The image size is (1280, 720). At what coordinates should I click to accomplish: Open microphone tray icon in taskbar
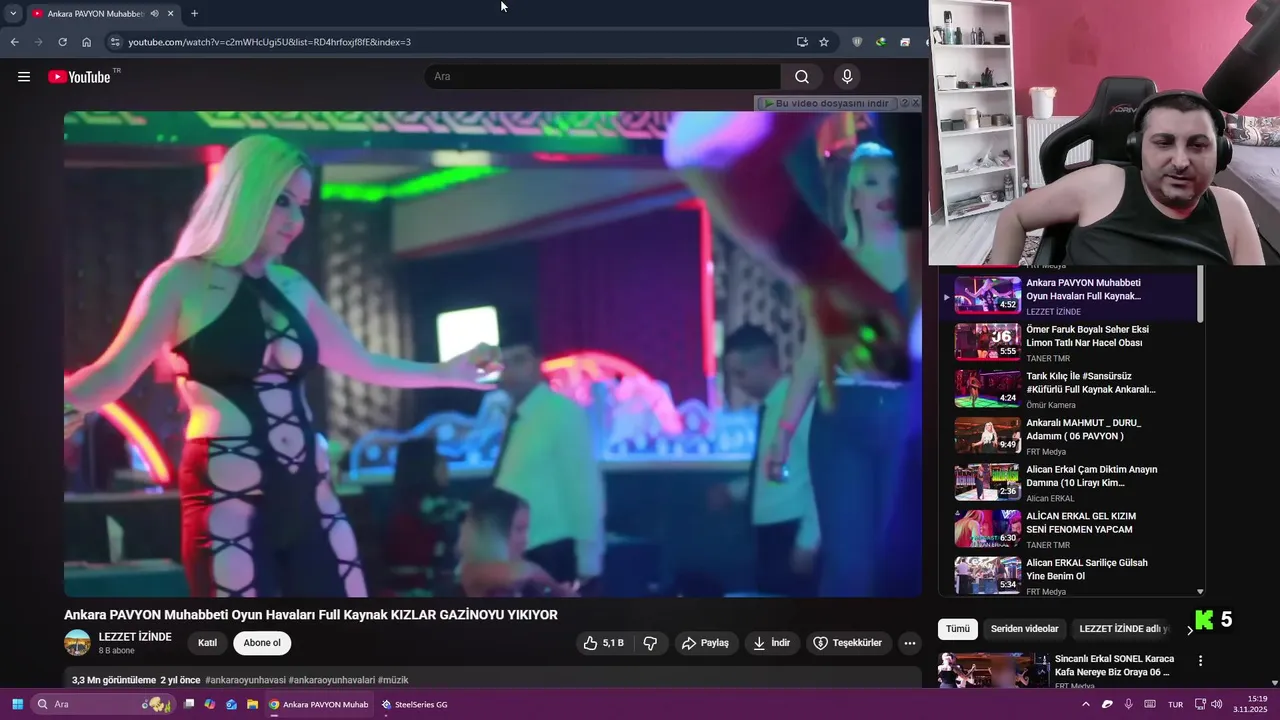click(1128, 704)
